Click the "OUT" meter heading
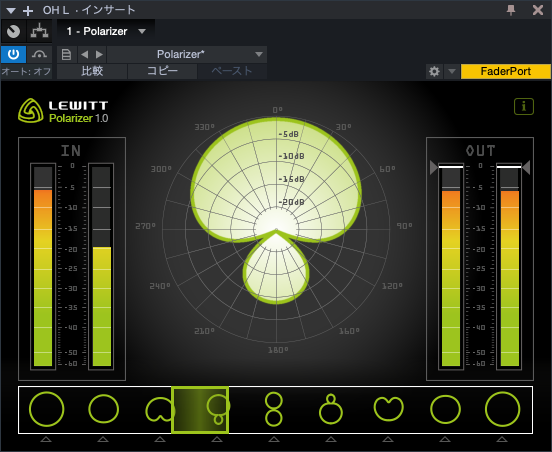The height and width of the screenshot is (452, 552). (x=481, y=151)
